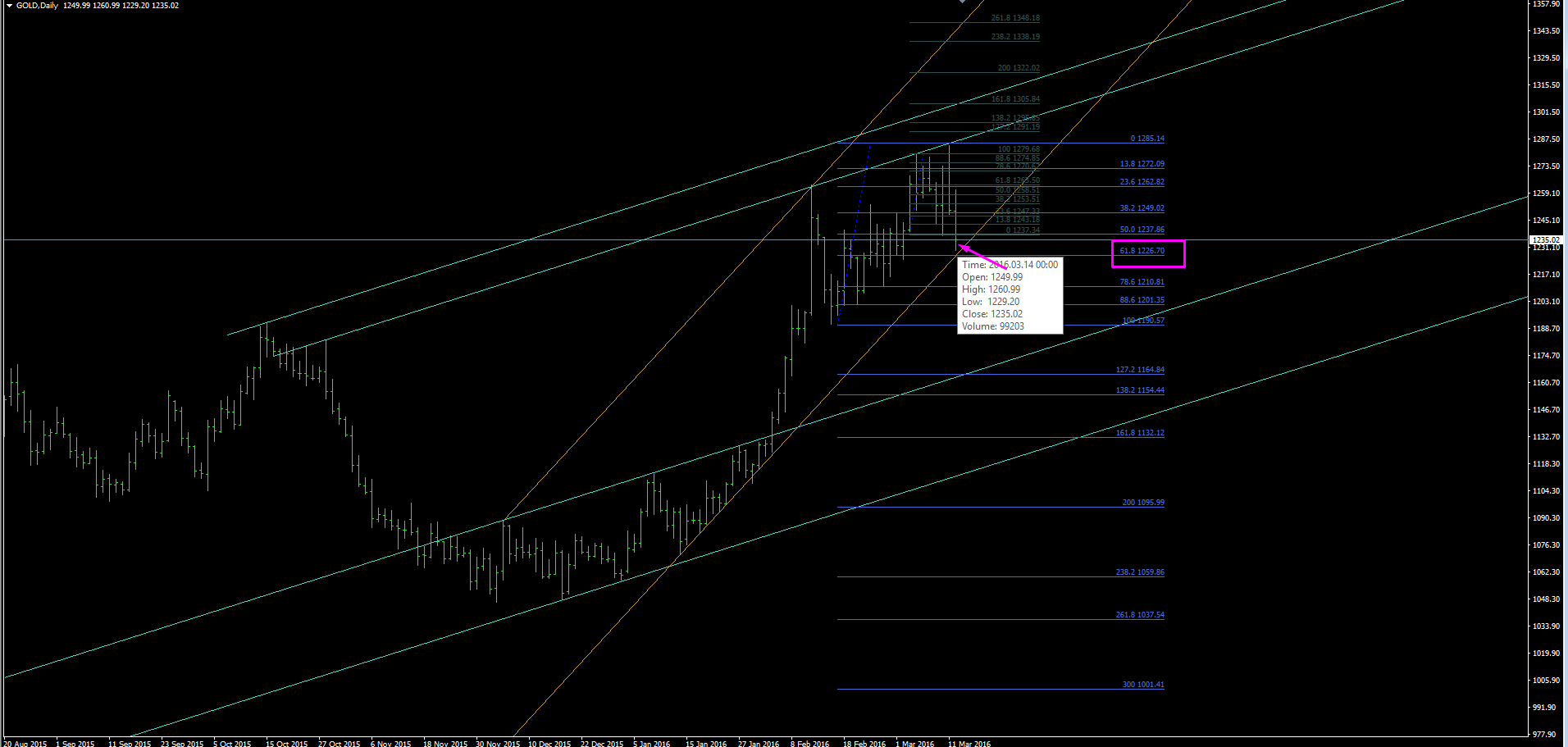The height and width of the screenshot is (747, 1568).
Task: Select the 1076.30 price axis value
Action: click(x=1546, y=545)
